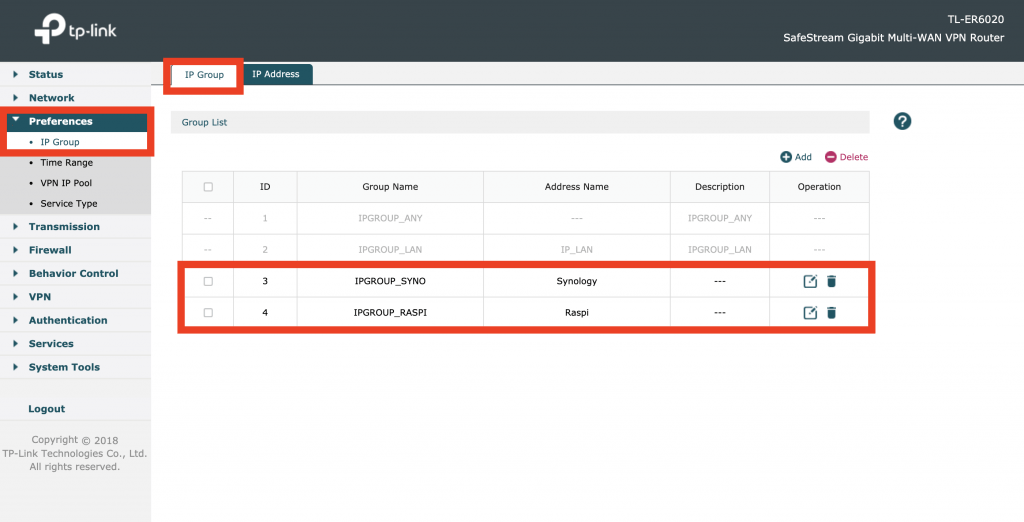
Task: Switch to the IP Address tab
Action: [x=275, y=74]
